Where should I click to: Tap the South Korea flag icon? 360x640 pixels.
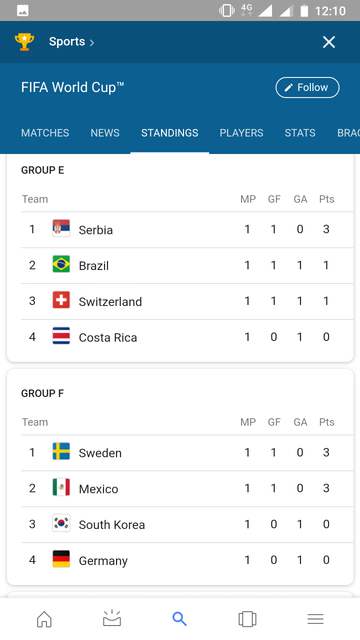tap(61, 523)
